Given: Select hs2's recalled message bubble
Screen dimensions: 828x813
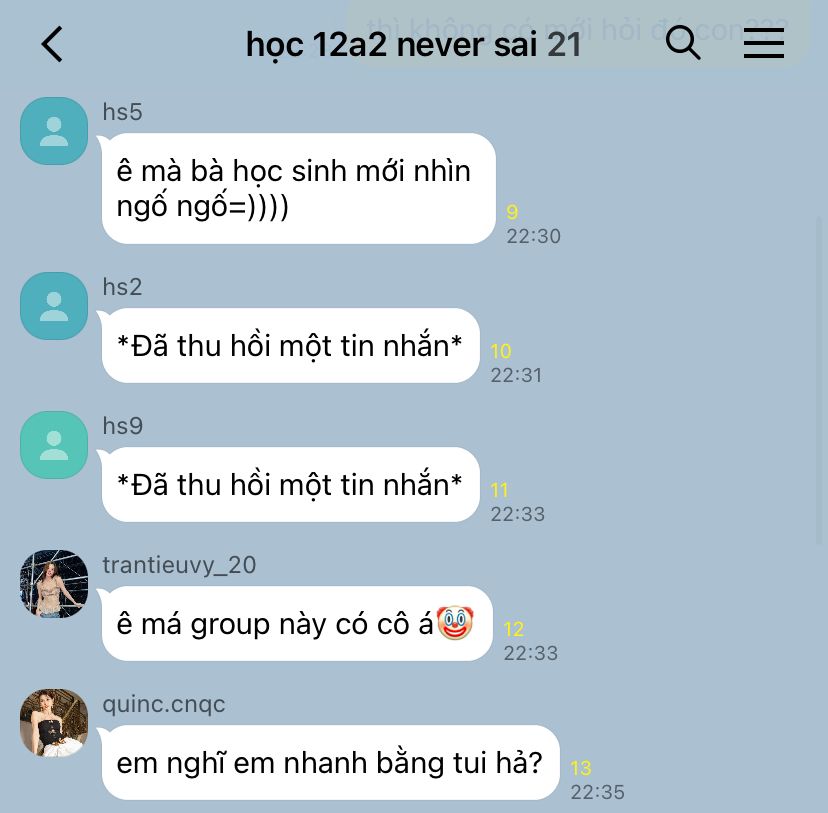Looking at the screenshot, I should 291,346.
